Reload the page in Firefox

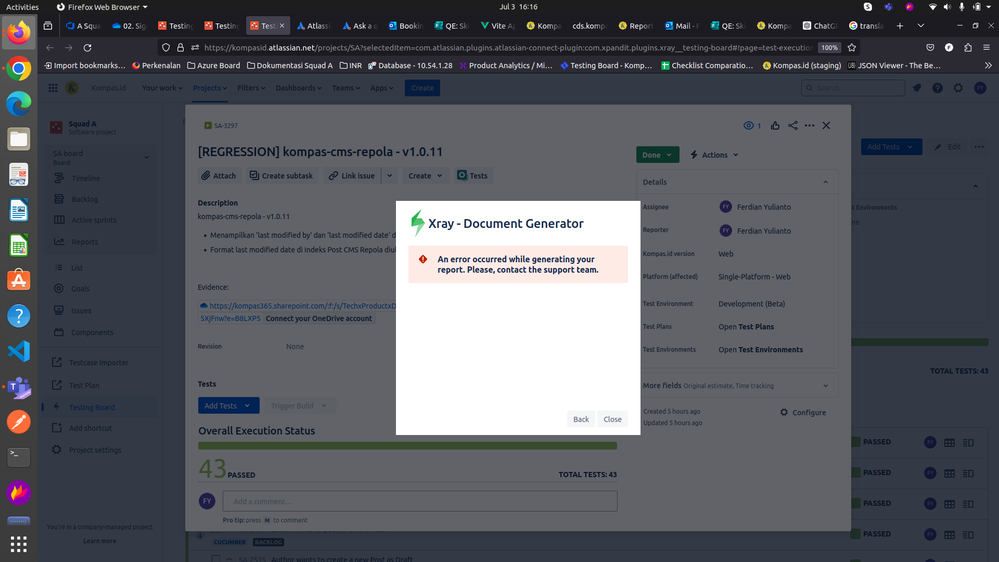(87, 48)
